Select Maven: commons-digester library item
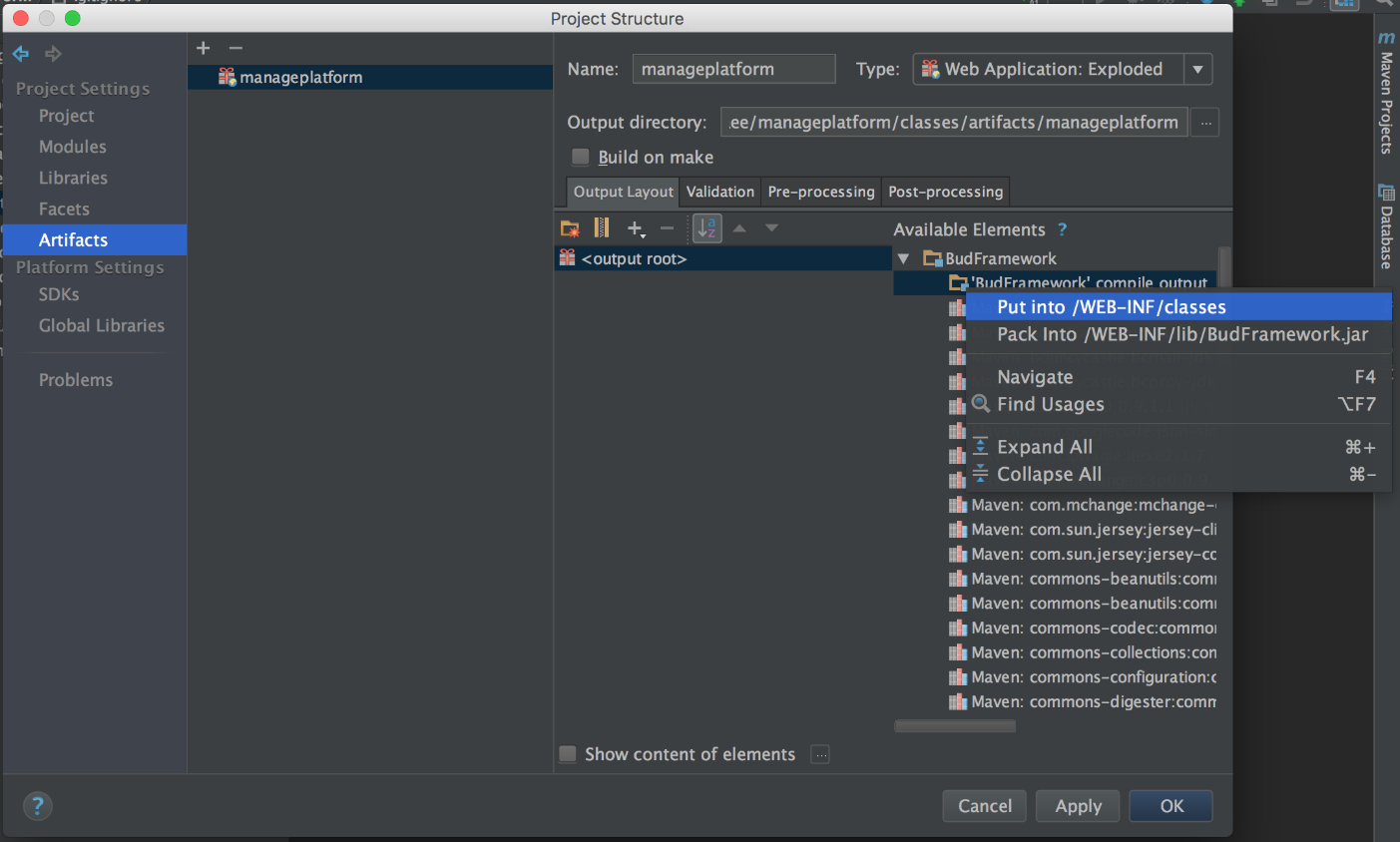Image resolution: width=1400 pixels, height=842 pixels. click(x=1082, y=701)
